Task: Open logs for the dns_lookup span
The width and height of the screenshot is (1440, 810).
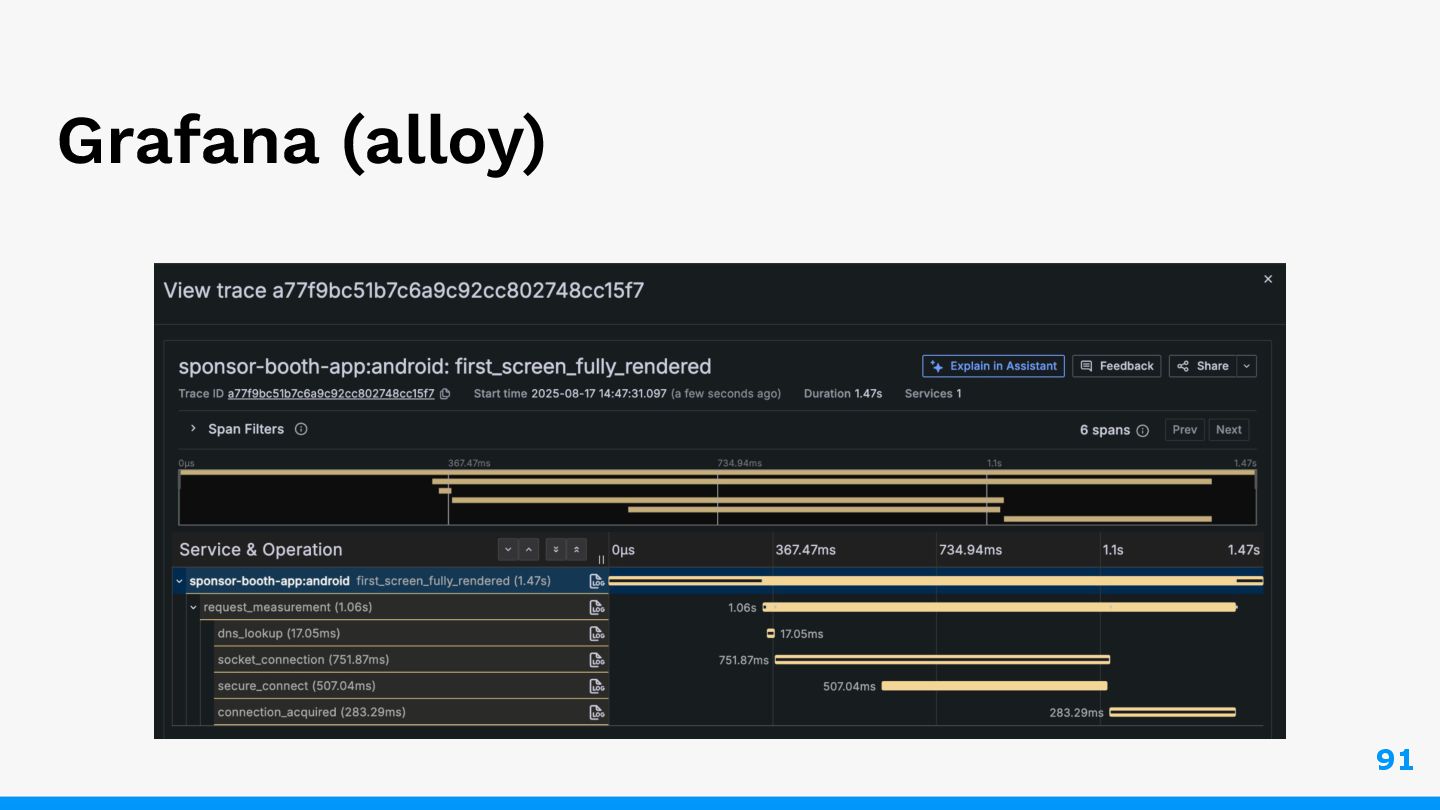Action: click(x=597, y=633)
